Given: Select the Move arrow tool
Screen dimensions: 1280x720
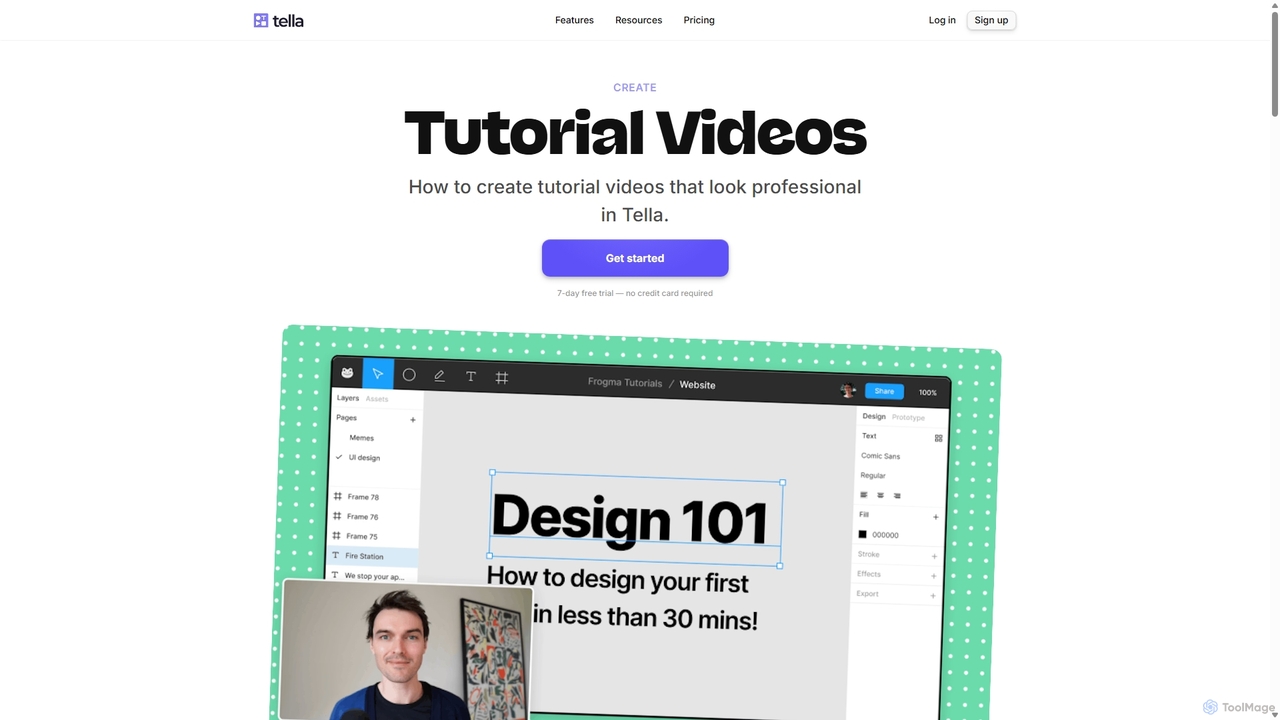Looking at the screenshot, I should pos(378,373).
